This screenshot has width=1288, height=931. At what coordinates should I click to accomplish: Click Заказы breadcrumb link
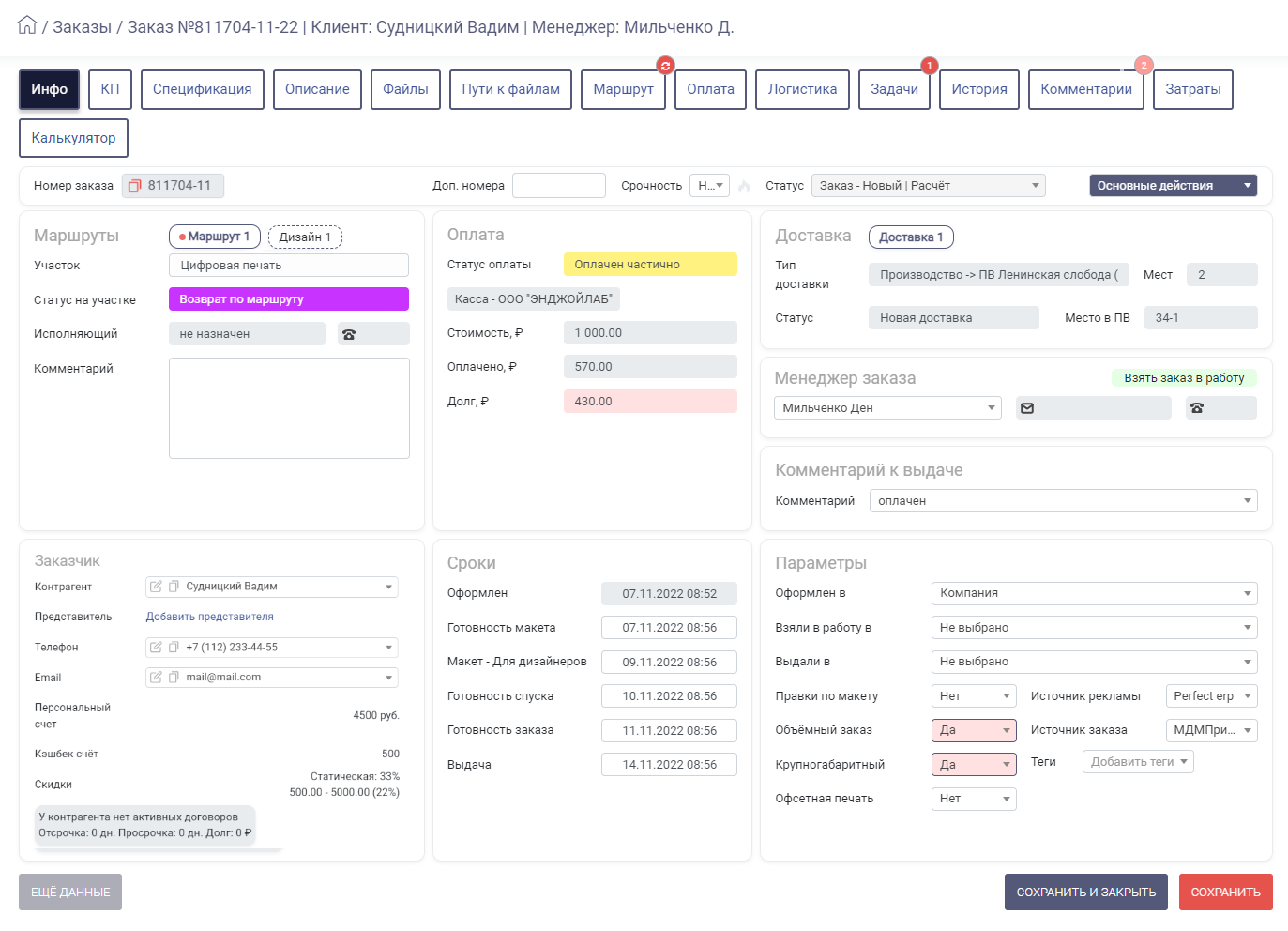(x=82, y=27)
